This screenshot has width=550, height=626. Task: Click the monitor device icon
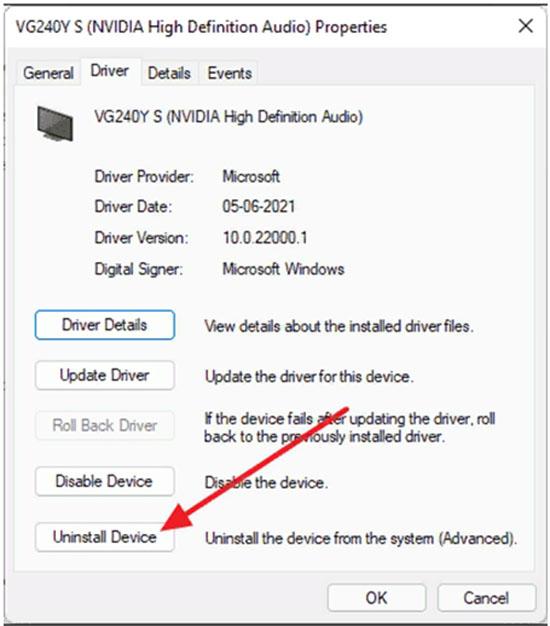click(x=55, y=123)
